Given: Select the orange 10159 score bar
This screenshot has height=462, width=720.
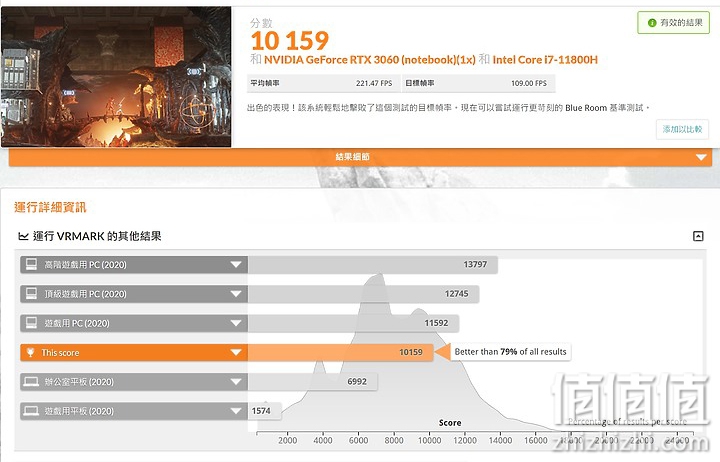Looking at the screenshot, I should [340, 353].
